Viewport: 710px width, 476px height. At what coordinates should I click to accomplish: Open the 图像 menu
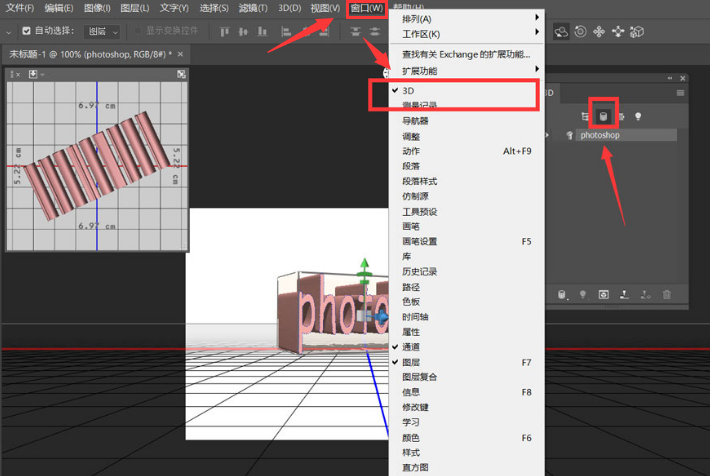[x=97, y=8]
